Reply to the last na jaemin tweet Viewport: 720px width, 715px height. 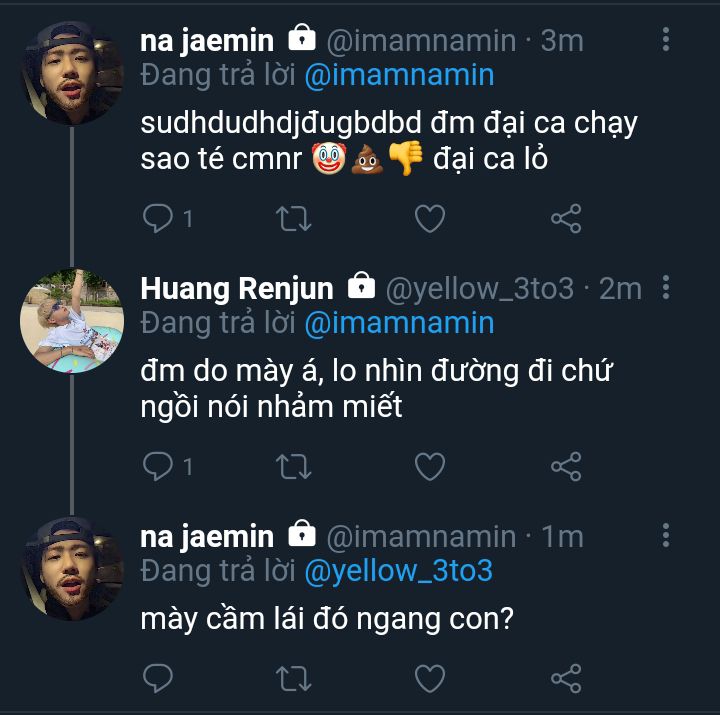(x=159, y=677)
